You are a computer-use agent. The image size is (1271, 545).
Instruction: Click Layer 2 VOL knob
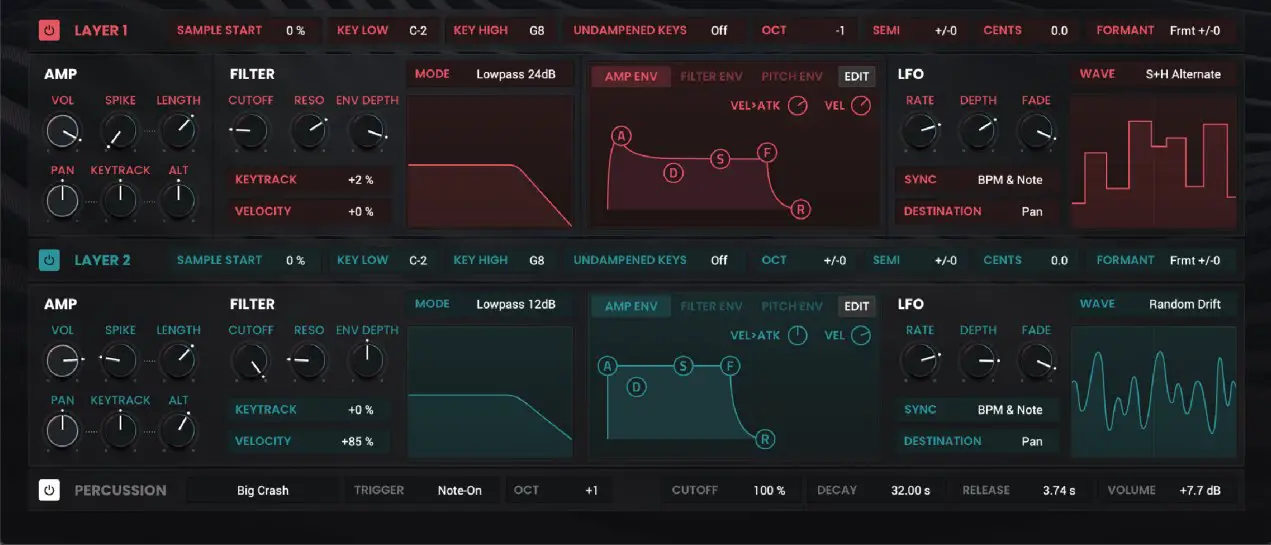click(62, 360)
